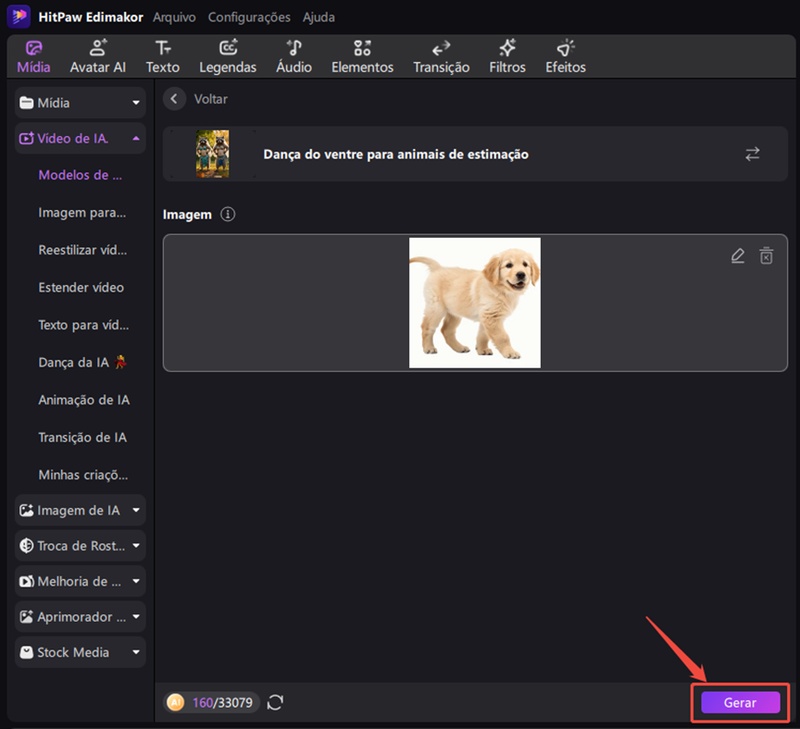This screenshot has height=729, width=800.
Task: Open the Legendas panel
Action: click(x=228, y=55)
